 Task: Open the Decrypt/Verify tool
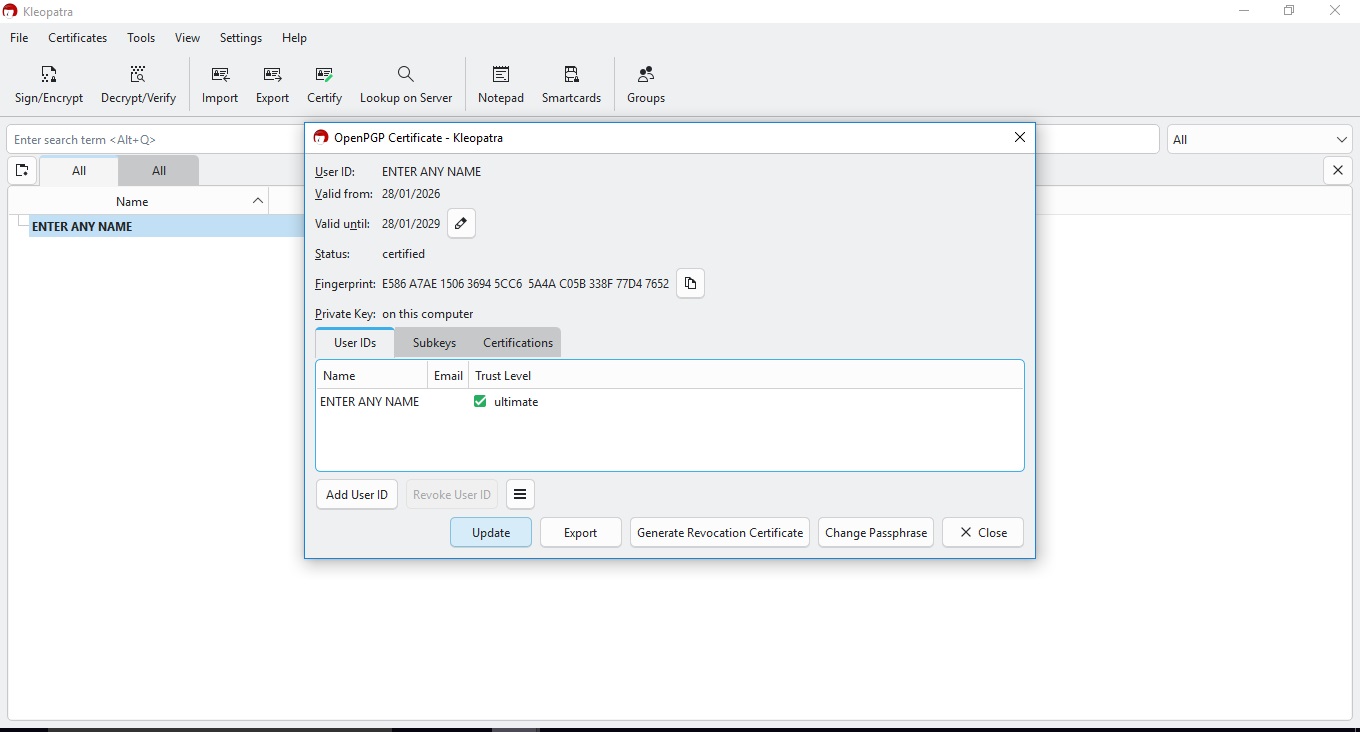click(x=138, y=85)
